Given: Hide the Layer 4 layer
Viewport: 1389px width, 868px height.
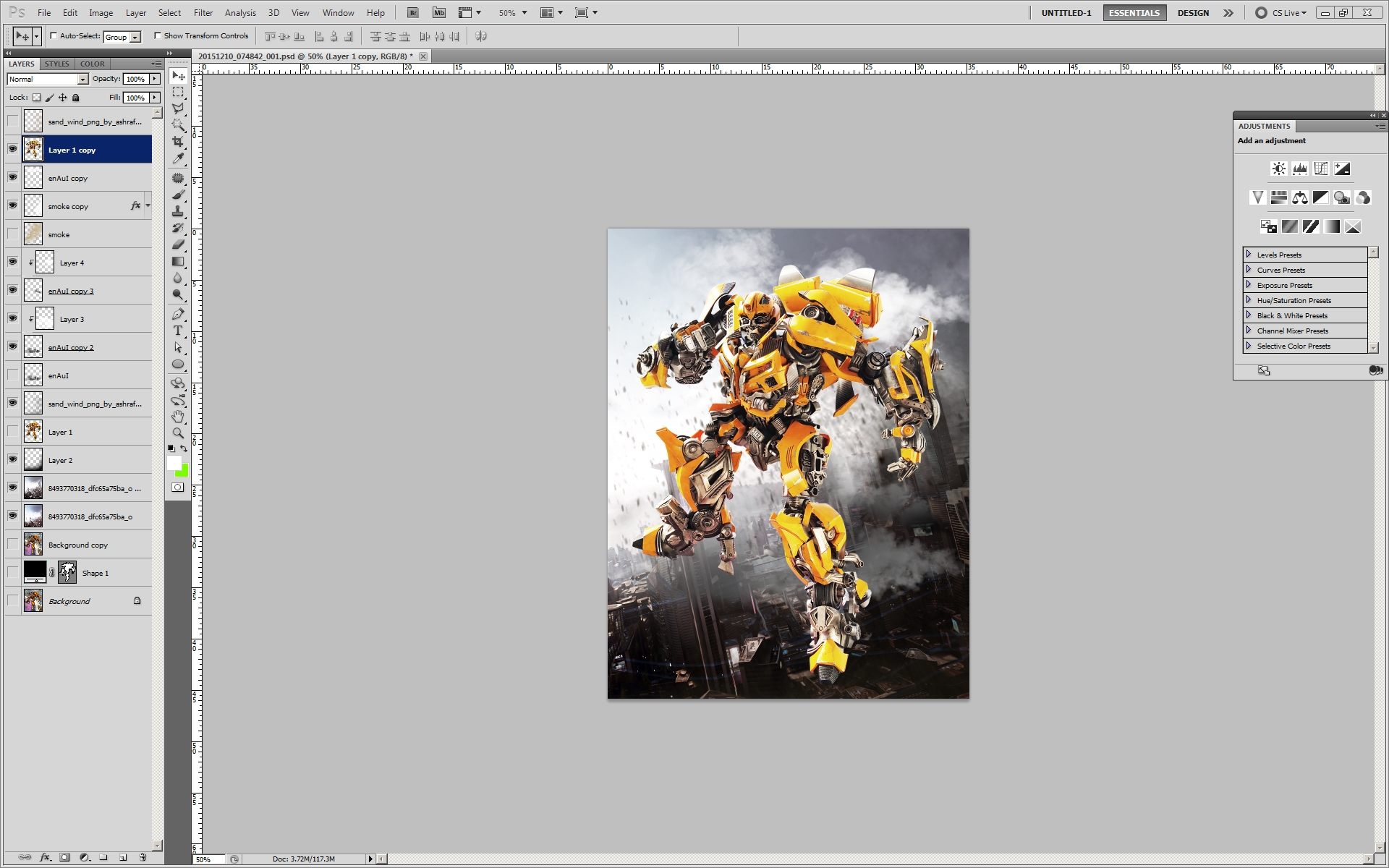Looking at the screenshot, I should click(12, 262).
